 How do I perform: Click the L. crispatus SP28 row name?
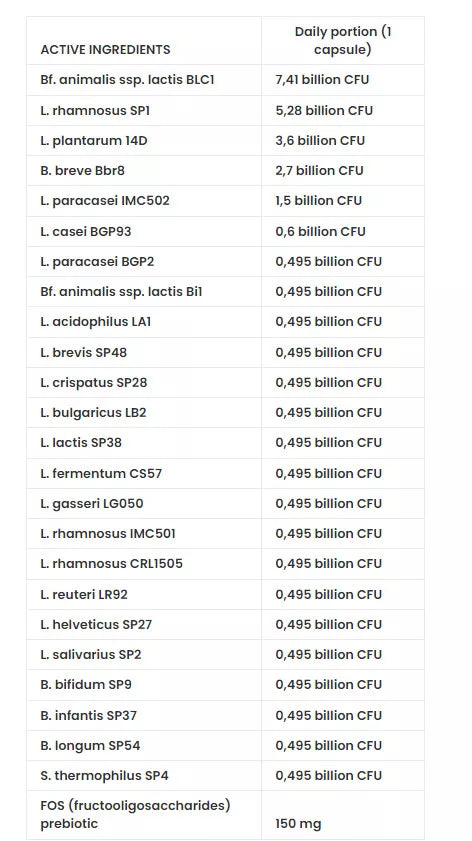coord(93,382)
